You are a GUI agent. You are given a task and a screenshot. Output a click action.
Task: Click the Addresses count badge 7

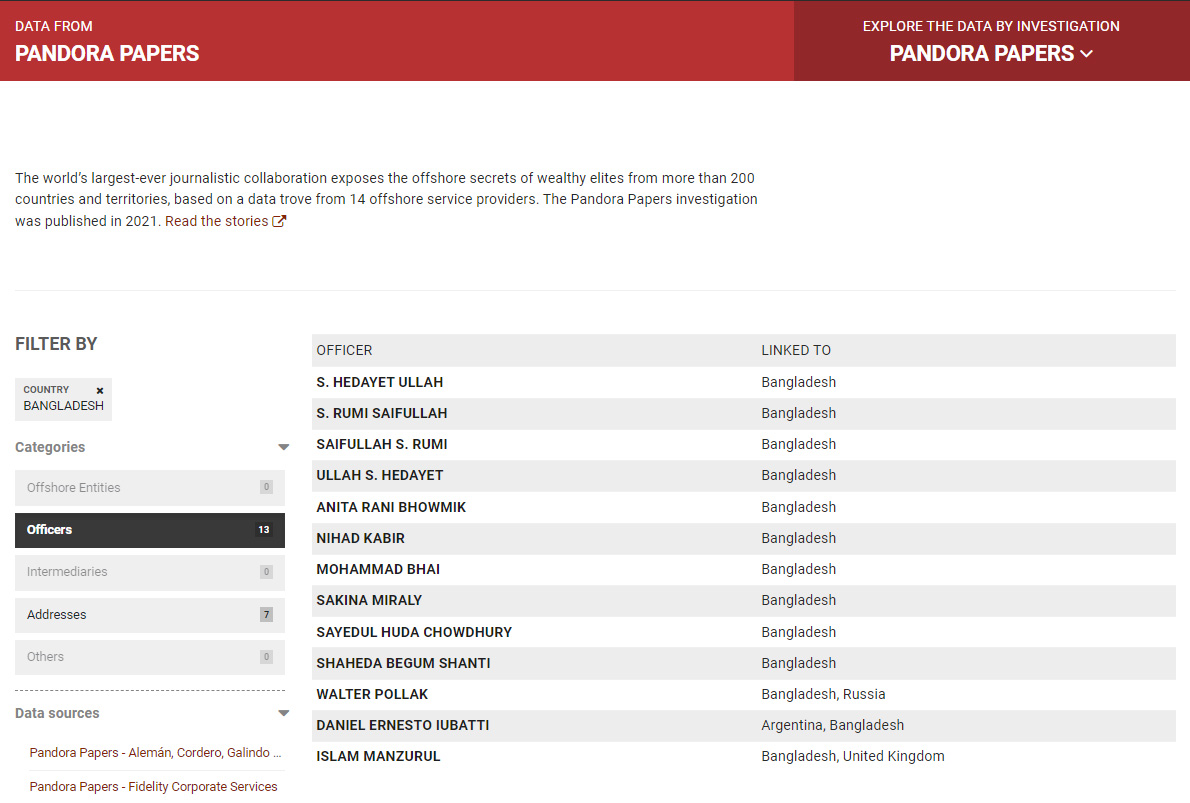pos(266,615)
